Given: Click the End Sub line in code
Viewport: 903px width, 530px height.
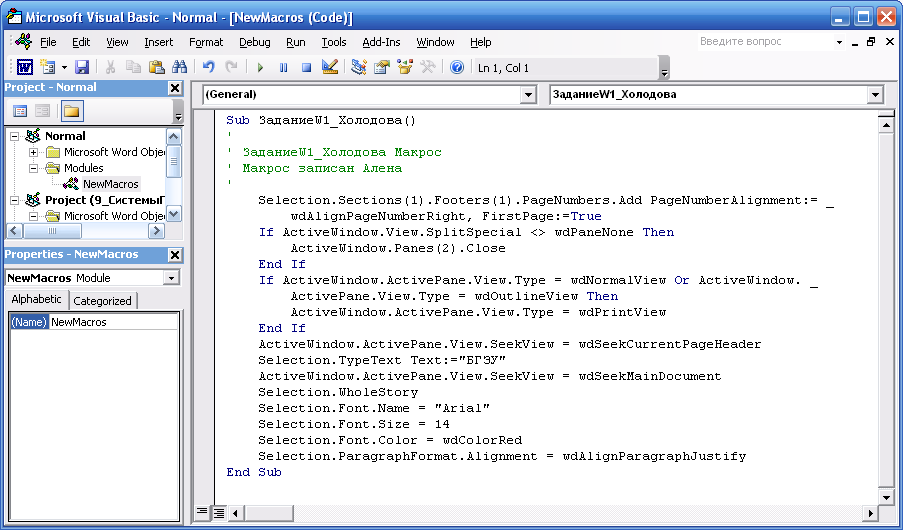Looking at the screenshot, I should click(x=254, y=472).
